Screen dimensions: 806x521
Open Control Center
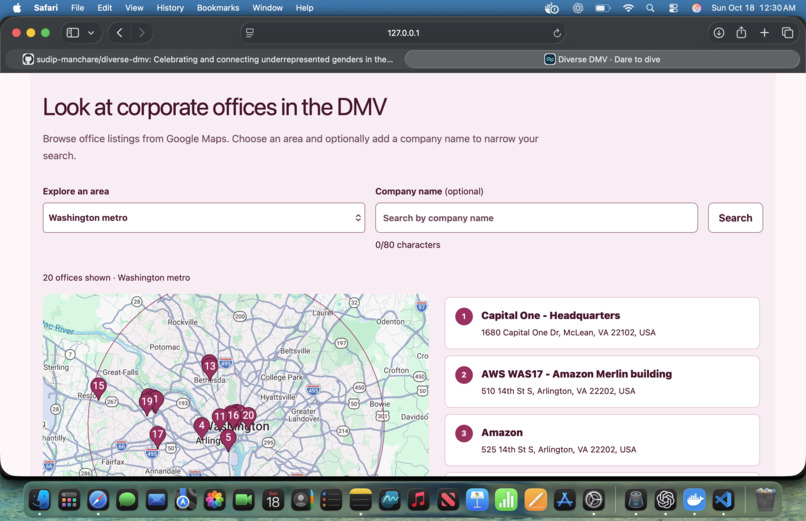coord(673,8)
